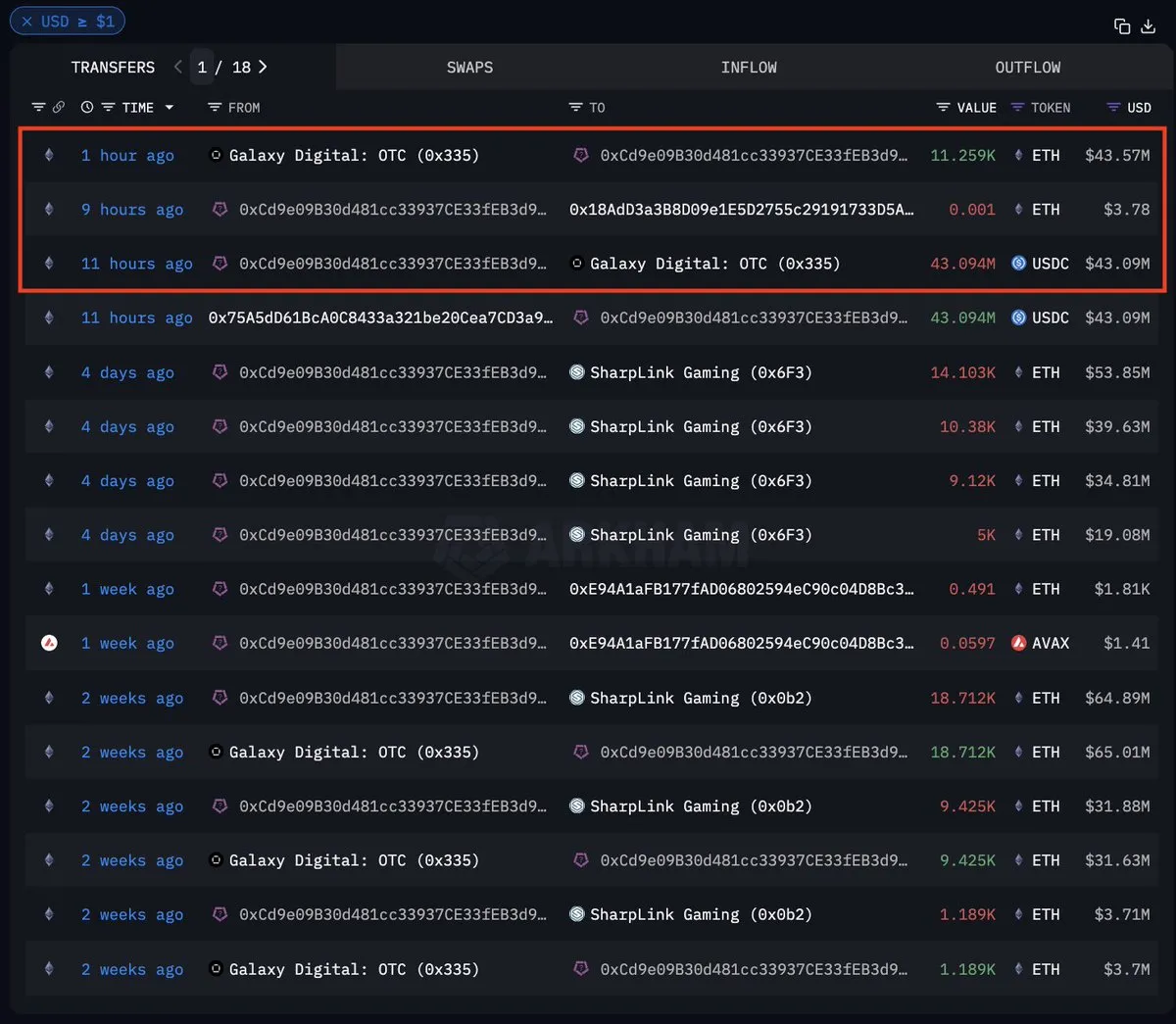The image size is (1176, 1024).
Task: Open SharpLink Gaming (0x0b2) in $64.89M row
Action: coord(701,698)
